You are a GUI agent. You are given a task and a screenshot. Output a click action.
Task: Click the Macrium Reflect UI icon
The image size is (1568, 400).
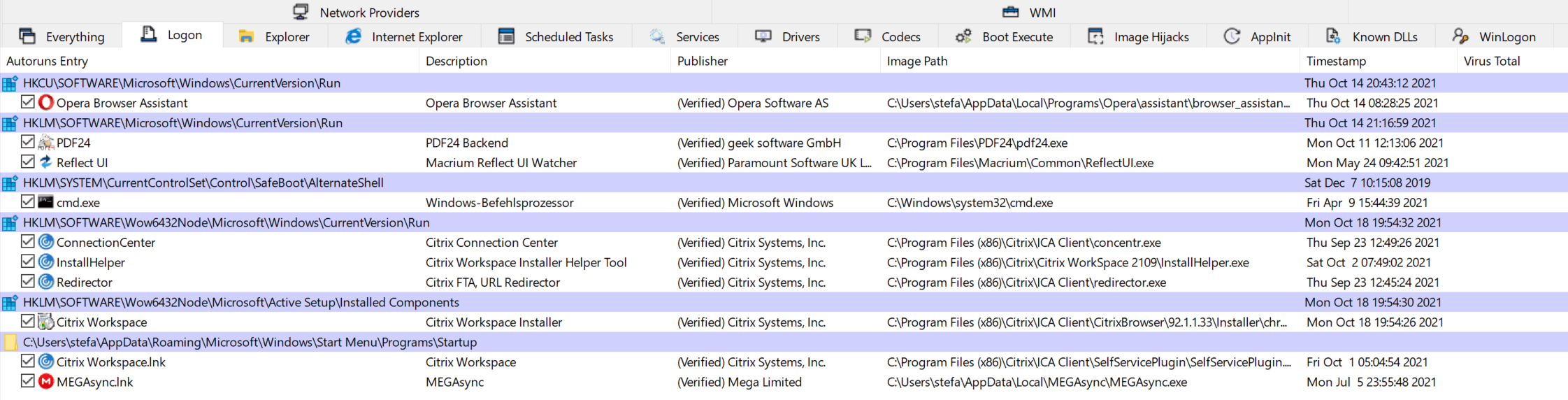click(46, 162)
